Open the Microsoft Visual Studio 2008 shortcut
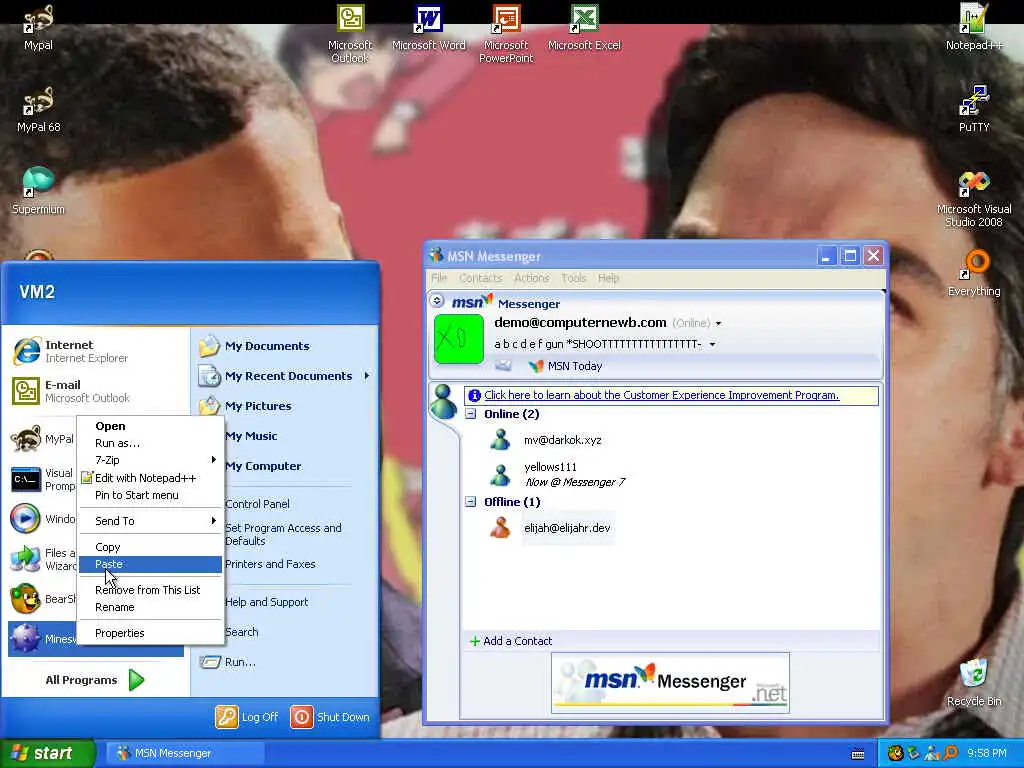1024x768 pixels. point(974,197)
